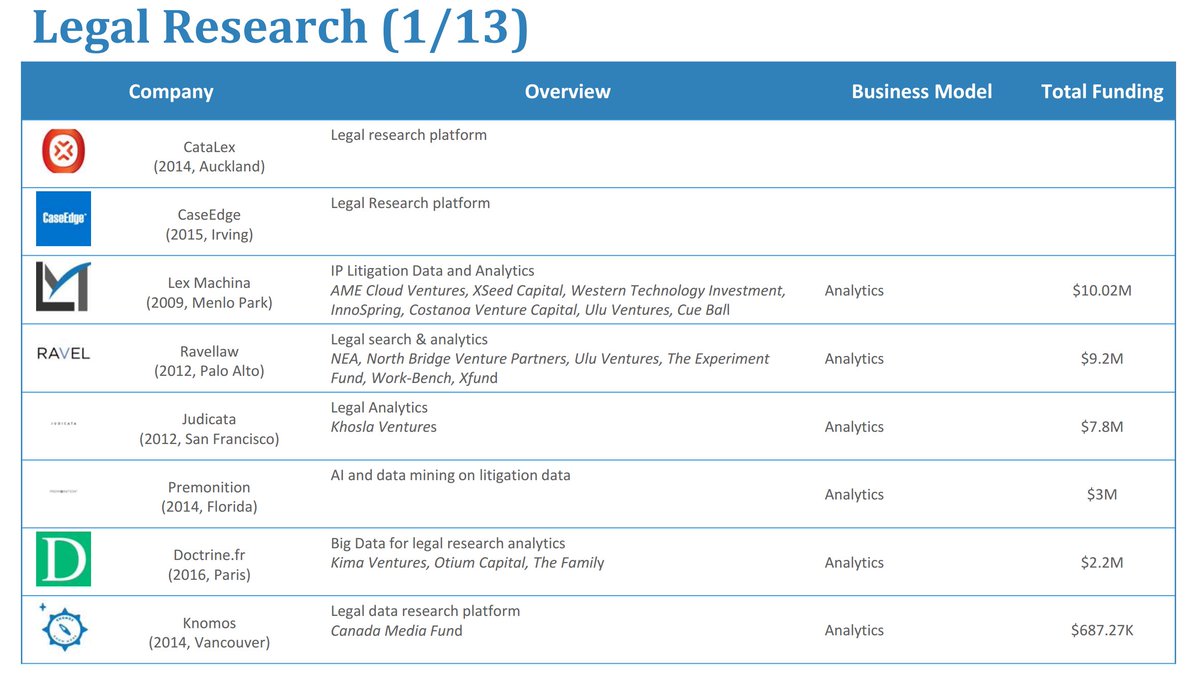1200x679 pixels.
Task: Select the Analytics label for Ravellaw
Action: [855, 358]
